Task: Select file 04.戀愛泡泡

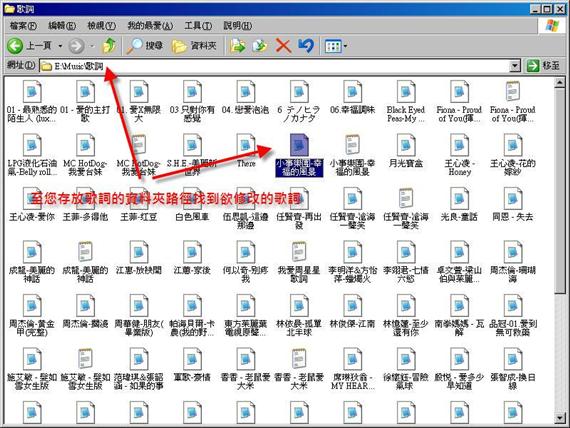Action: (245, 97)
